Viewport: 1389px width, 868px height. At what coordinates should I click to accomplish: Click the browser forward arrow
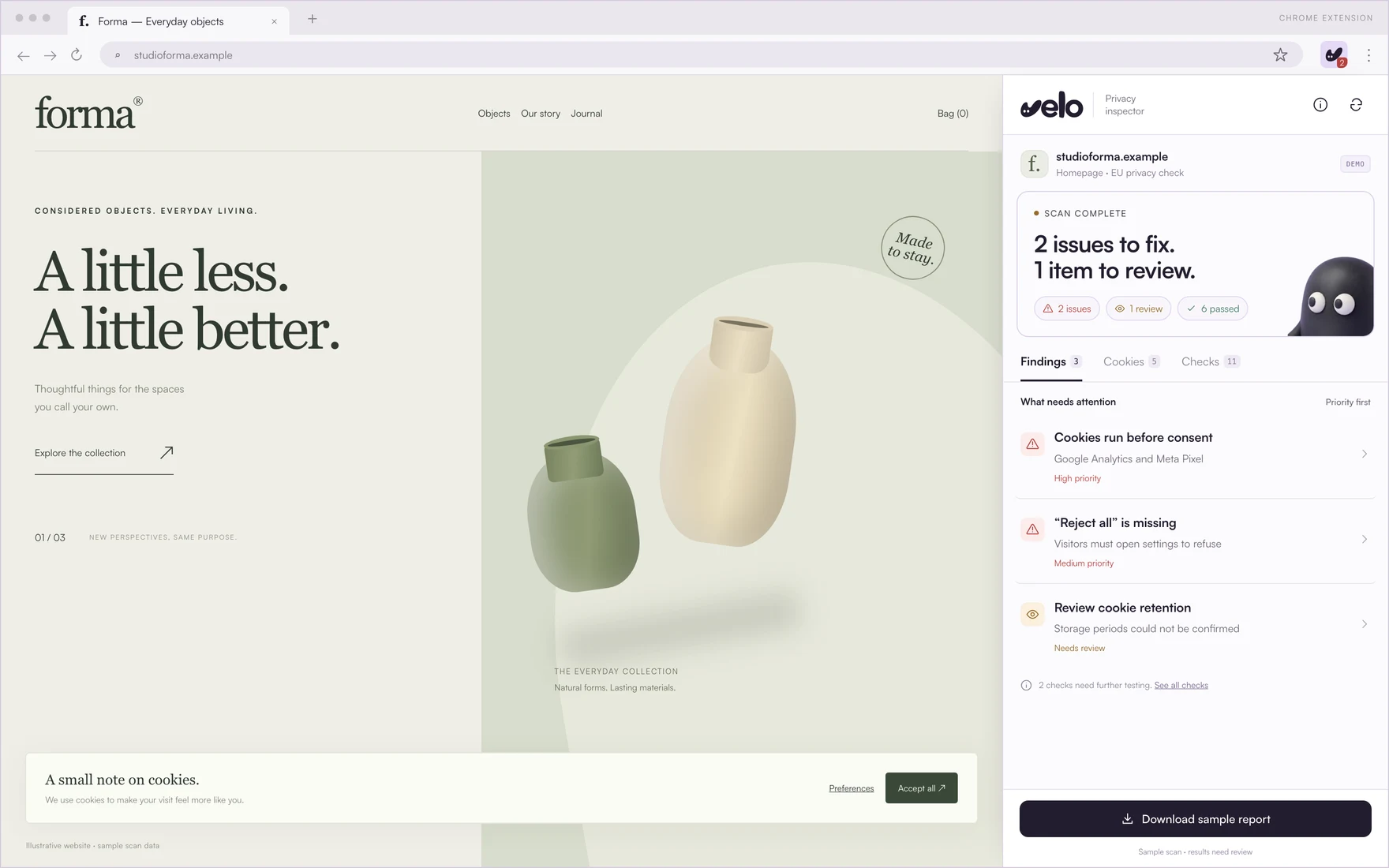tap(51, 55)
